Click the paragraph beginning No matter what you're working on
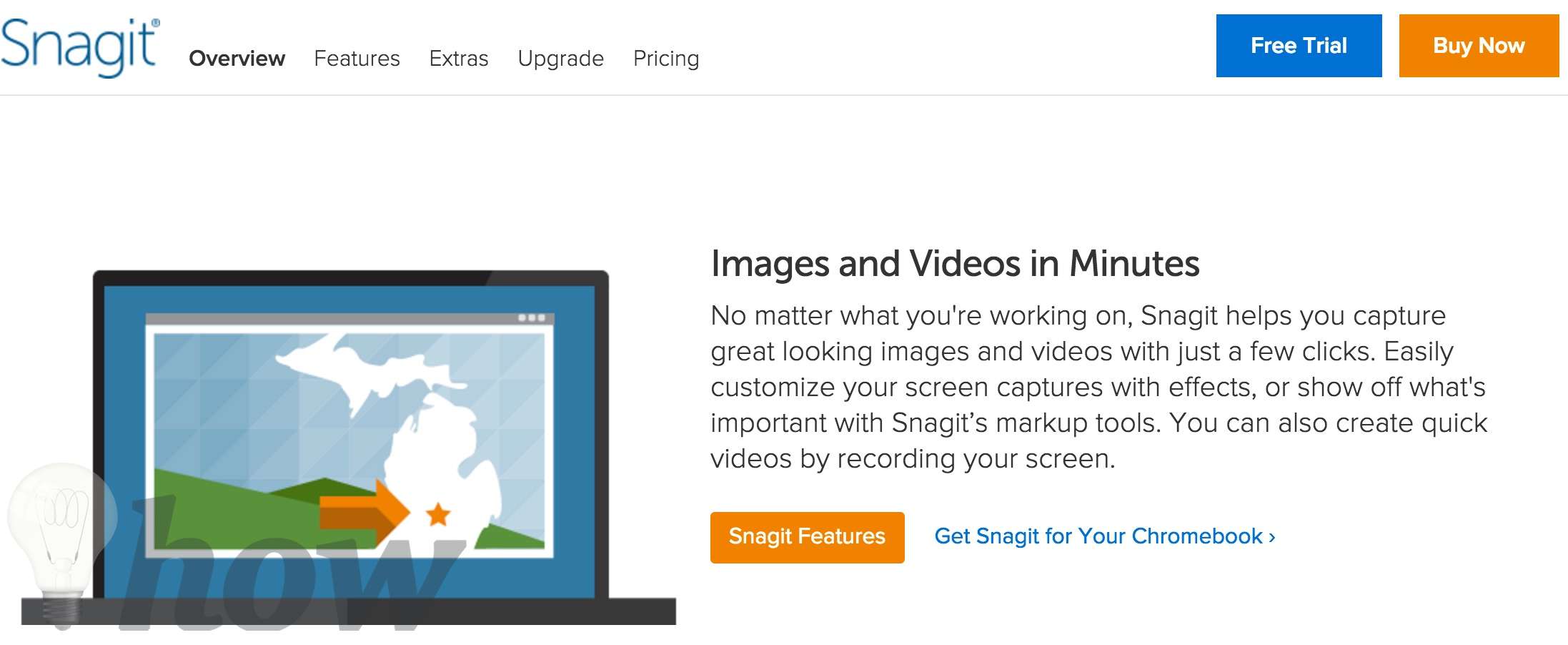Screen dimensions: 1568x645 click(1099, 387)
